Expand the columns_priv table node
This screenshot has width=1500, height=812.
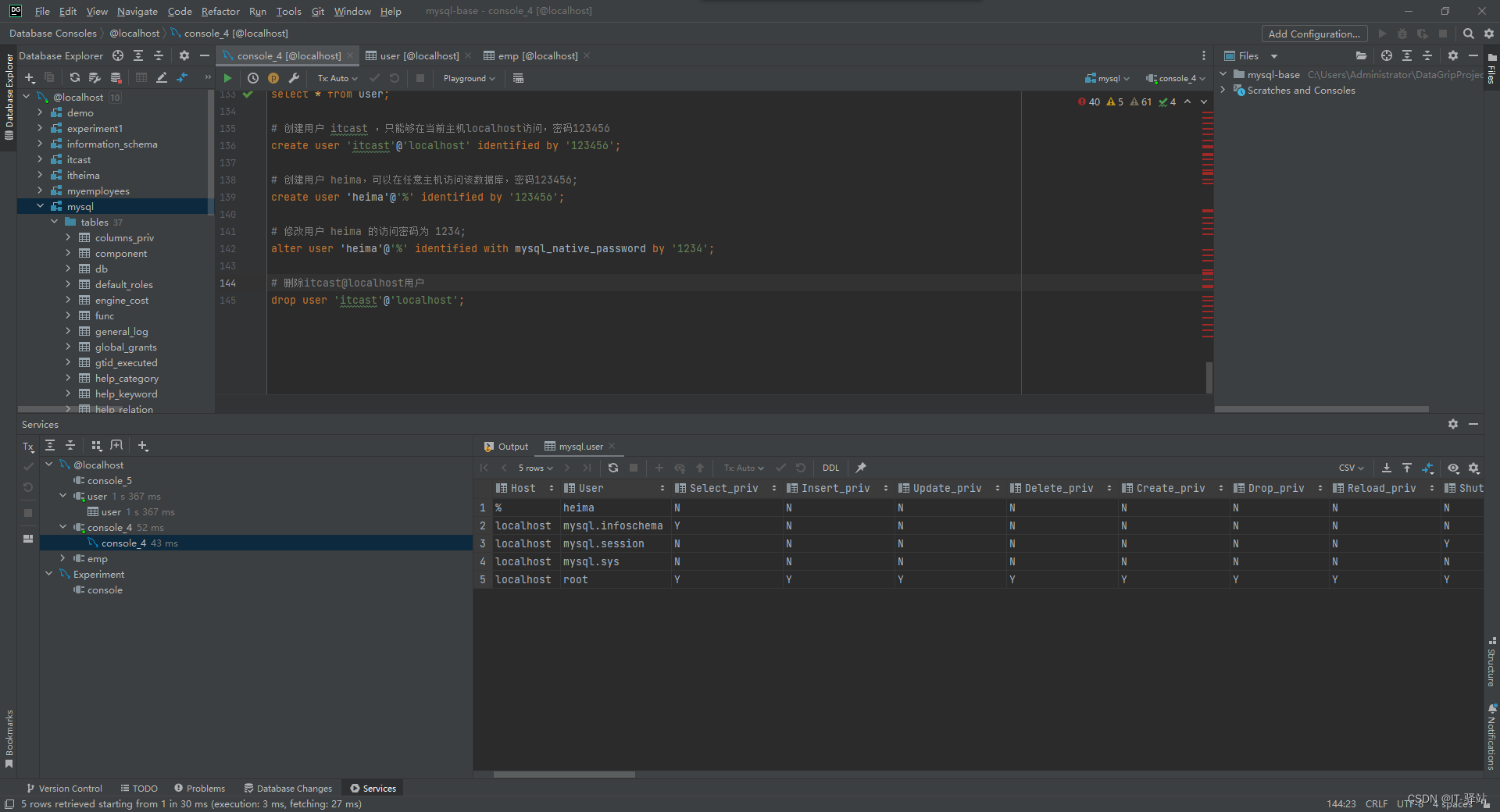[68, 237]
